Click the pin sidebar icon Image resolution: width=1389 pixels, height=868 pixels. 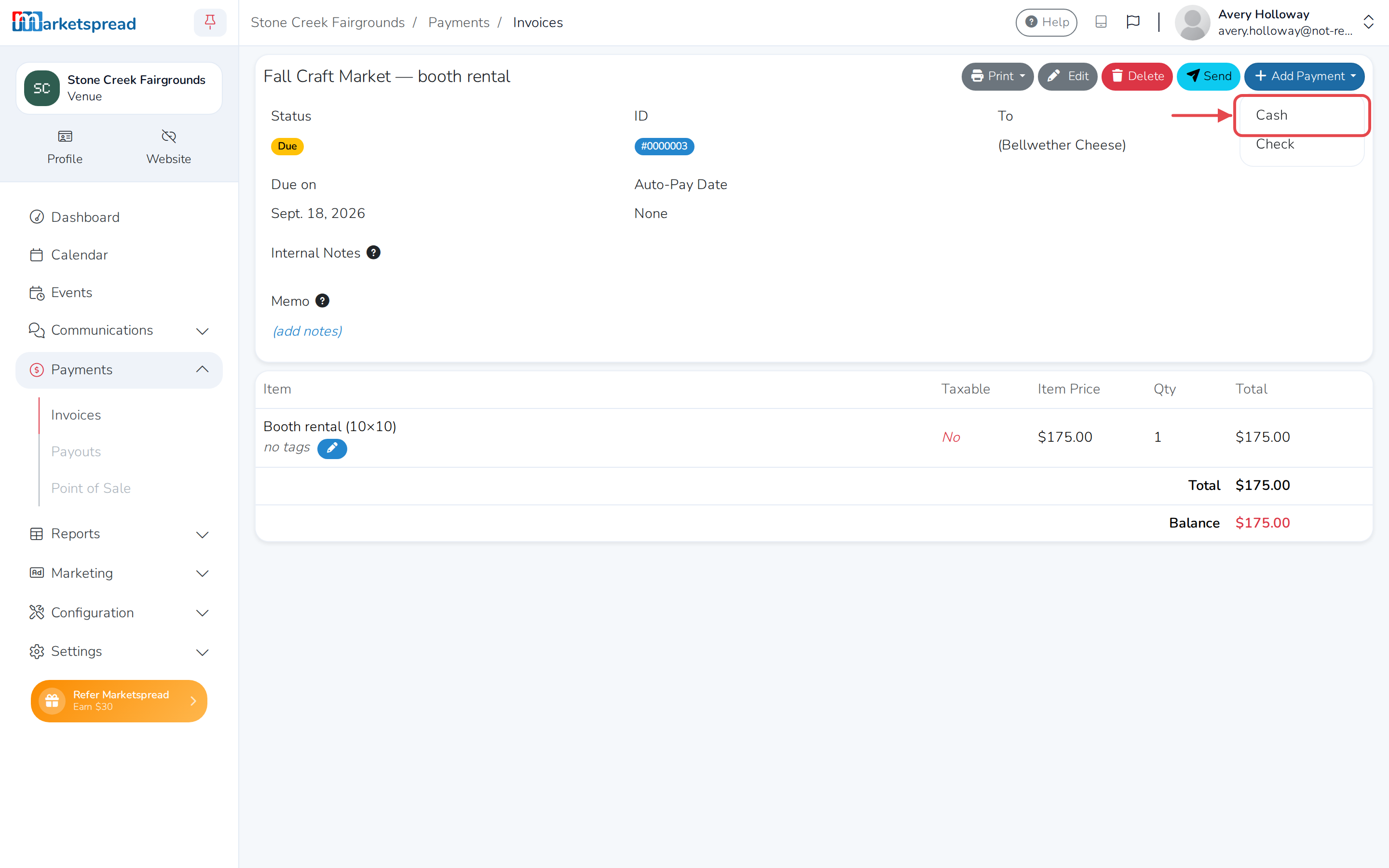point(210,22)
